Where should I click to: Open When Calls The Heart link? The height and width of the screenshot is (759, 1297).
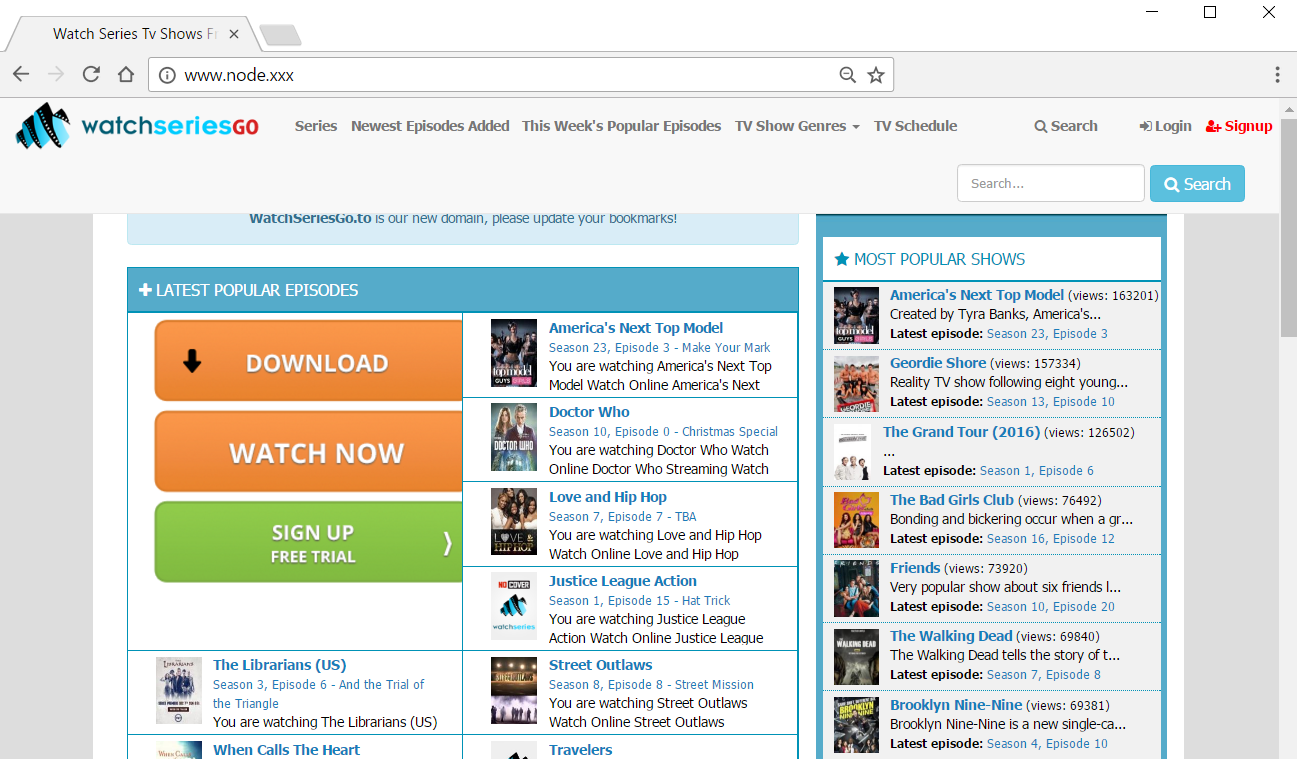pos(286,750)
